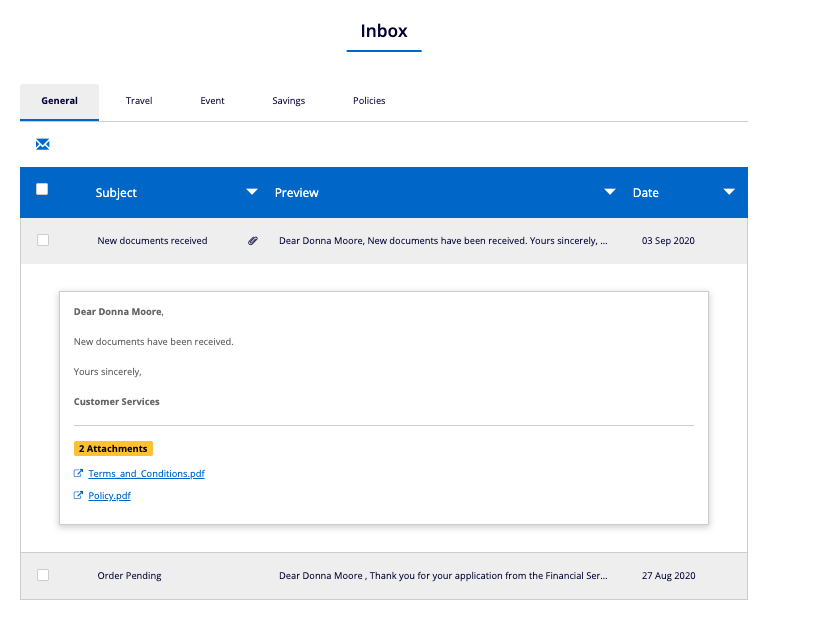Screen dimensions: 817x626
Task: Open the Date column sort dropdown
Action: 729,192
